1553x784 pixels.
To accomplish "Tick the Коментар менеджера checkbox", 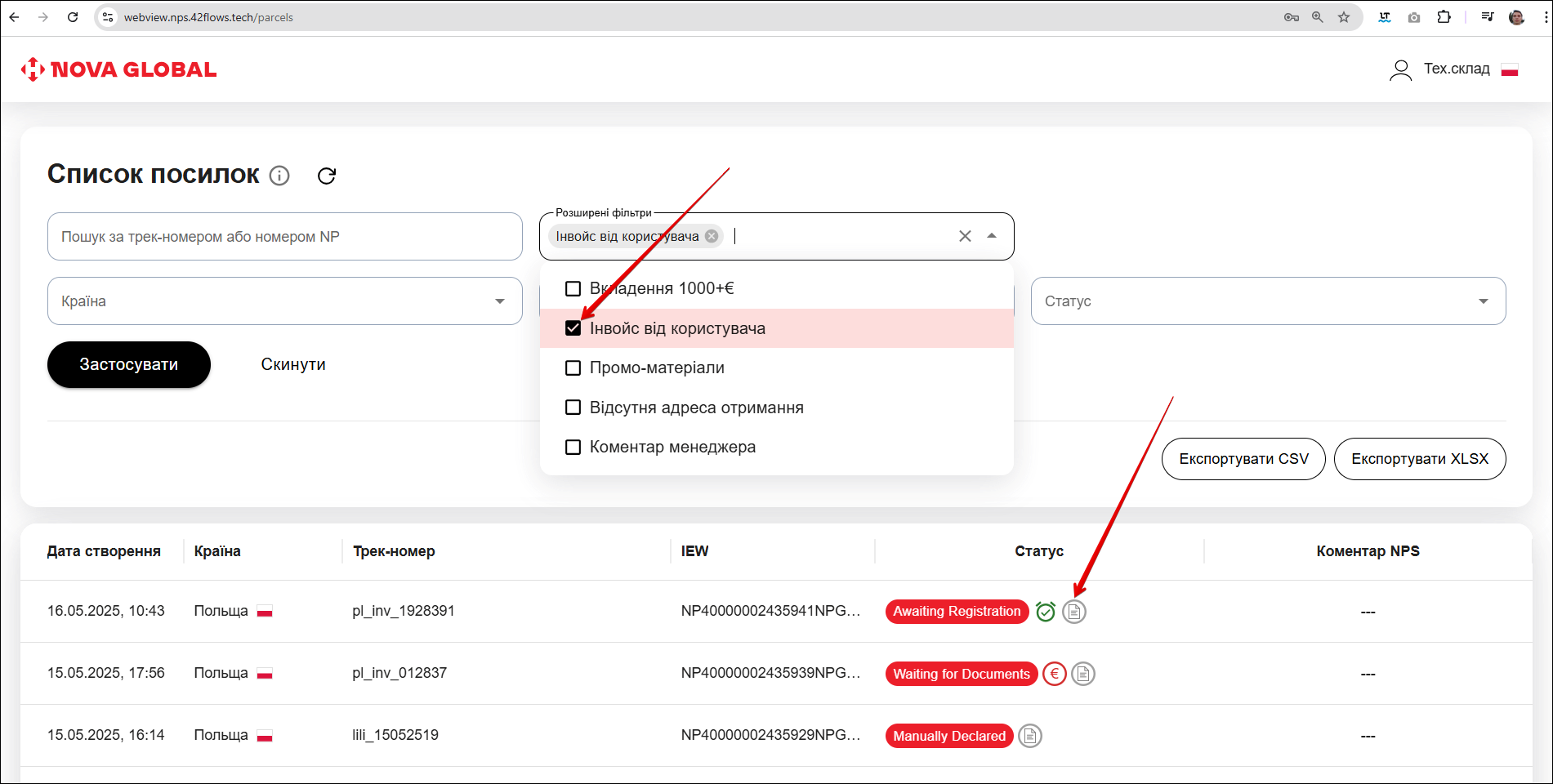I will pyautogui.click(x=573, y=448).
